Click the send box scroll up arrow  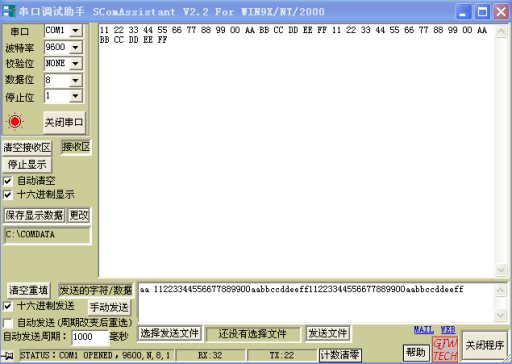501,290
